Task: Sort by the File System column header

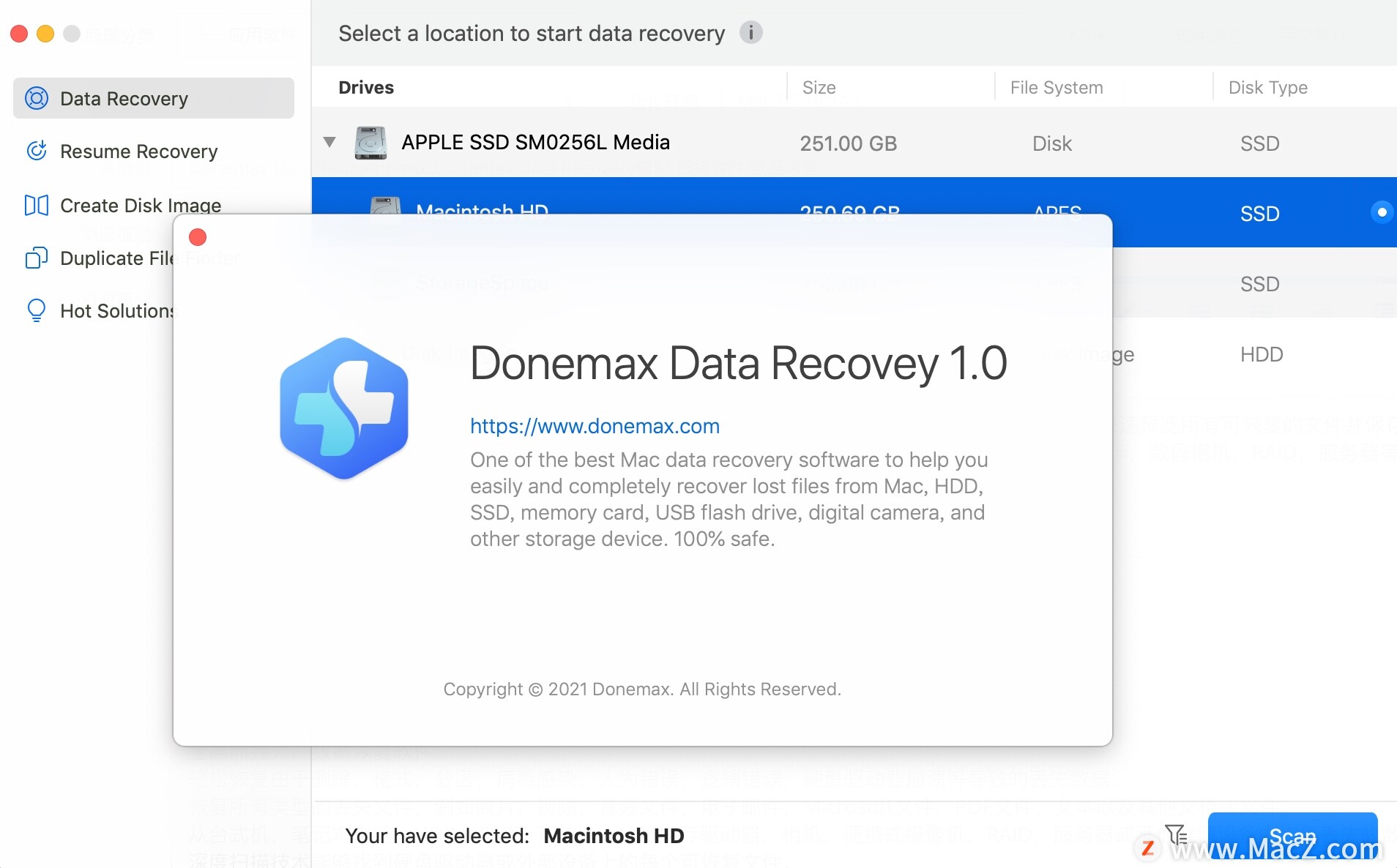Action: tap(1057, 88)
